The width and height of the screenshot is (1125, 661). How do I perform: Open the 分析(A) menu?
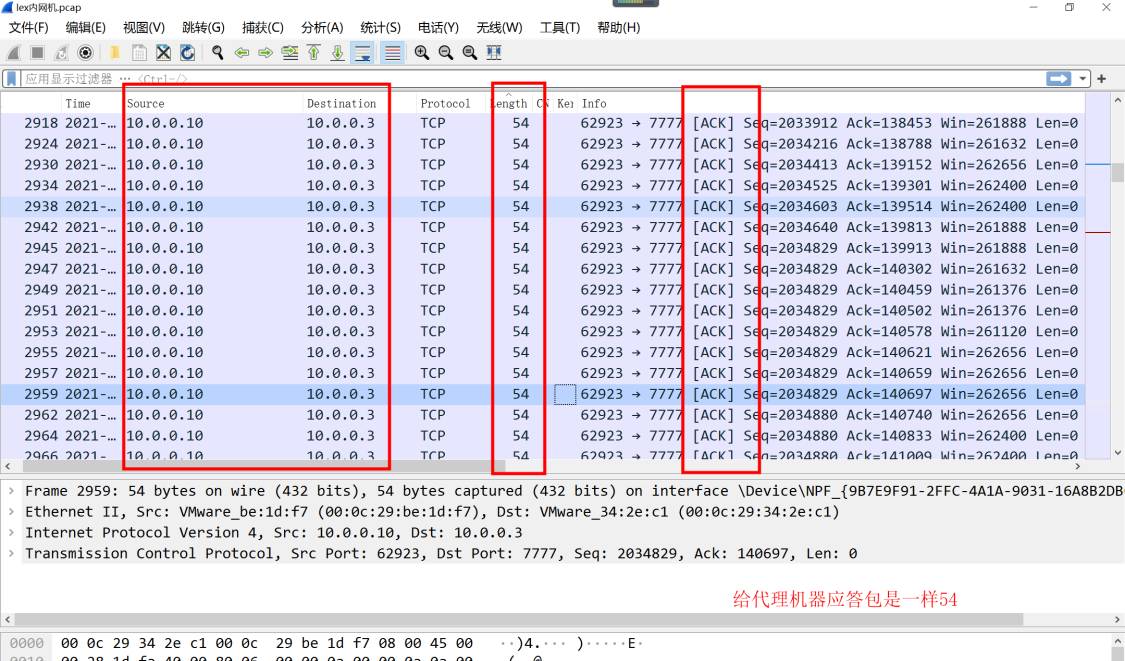point(321,27)
